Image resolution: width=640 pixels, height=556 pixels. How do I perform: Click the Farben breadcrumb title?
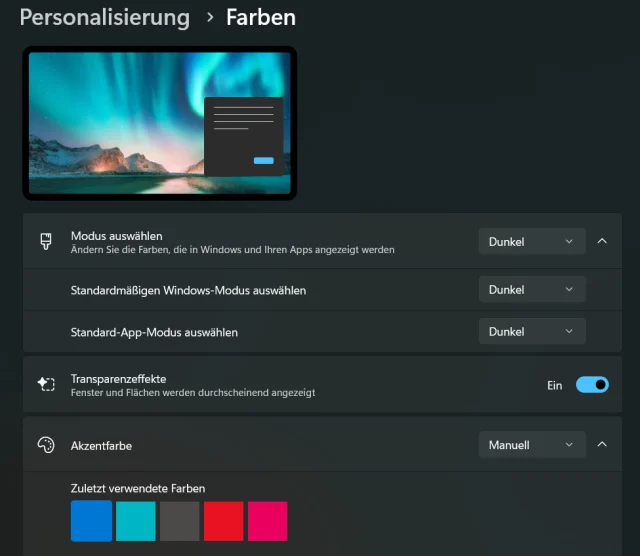261,18
